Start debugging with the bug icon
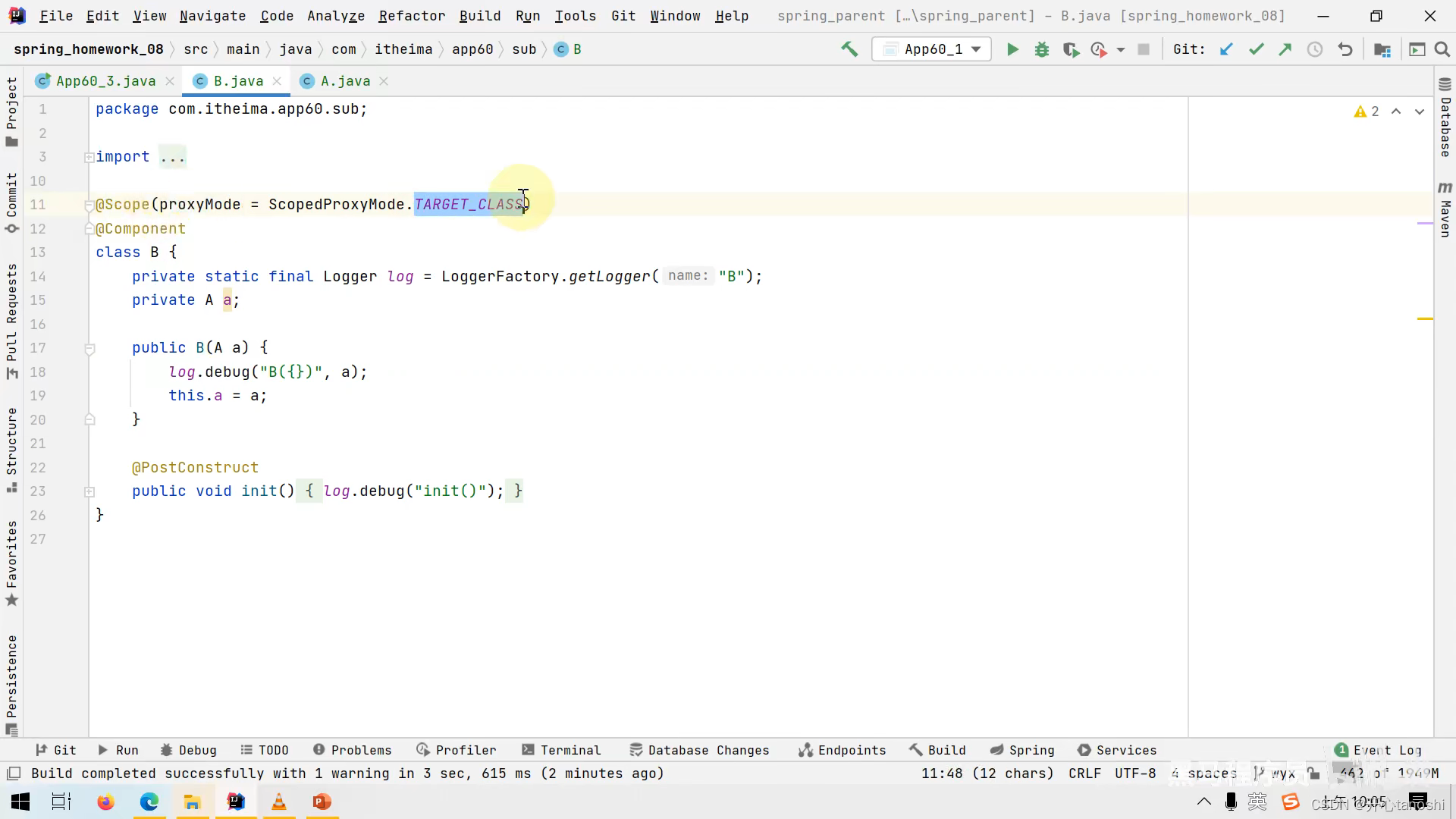The width and height of the screenshot is (1456, 819). [1042, 49]
